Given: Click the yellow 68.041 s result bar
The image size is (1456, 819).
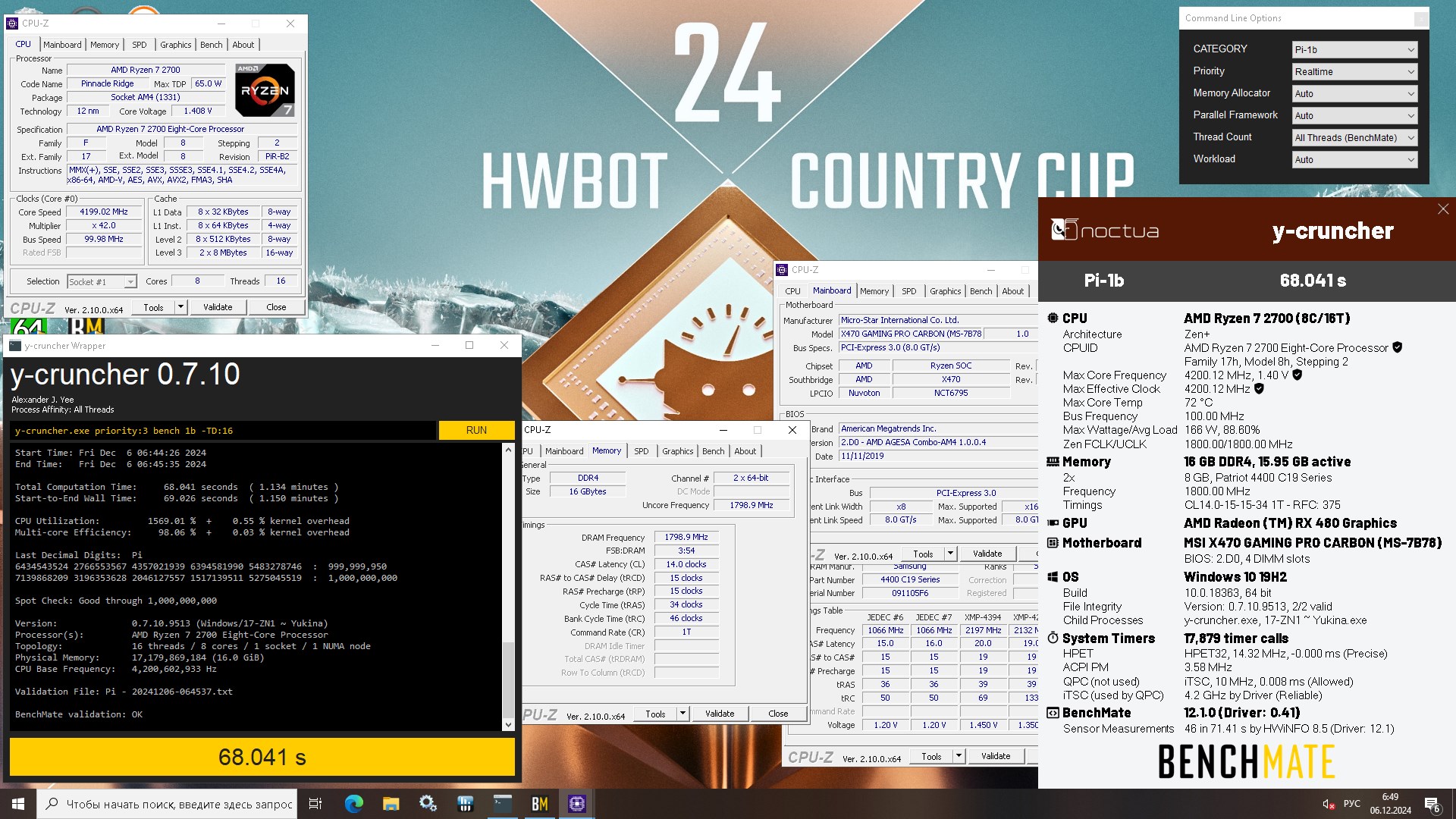Looking at the screenshot, I should (x=262, y=757).
